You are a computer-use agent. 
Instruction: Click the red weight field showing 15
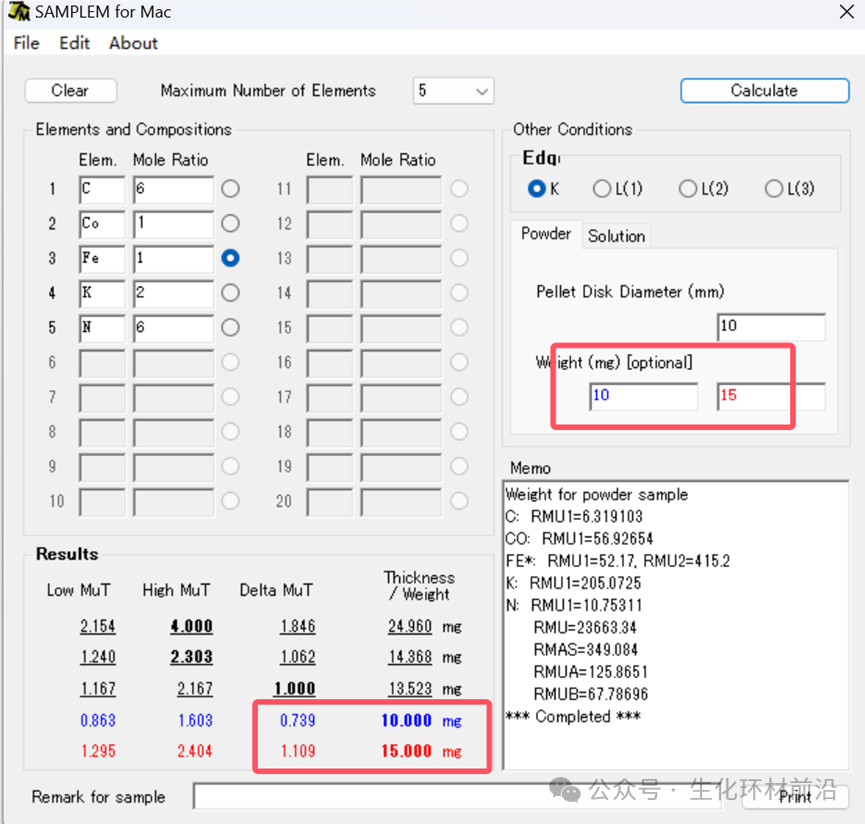click(771, 397)
